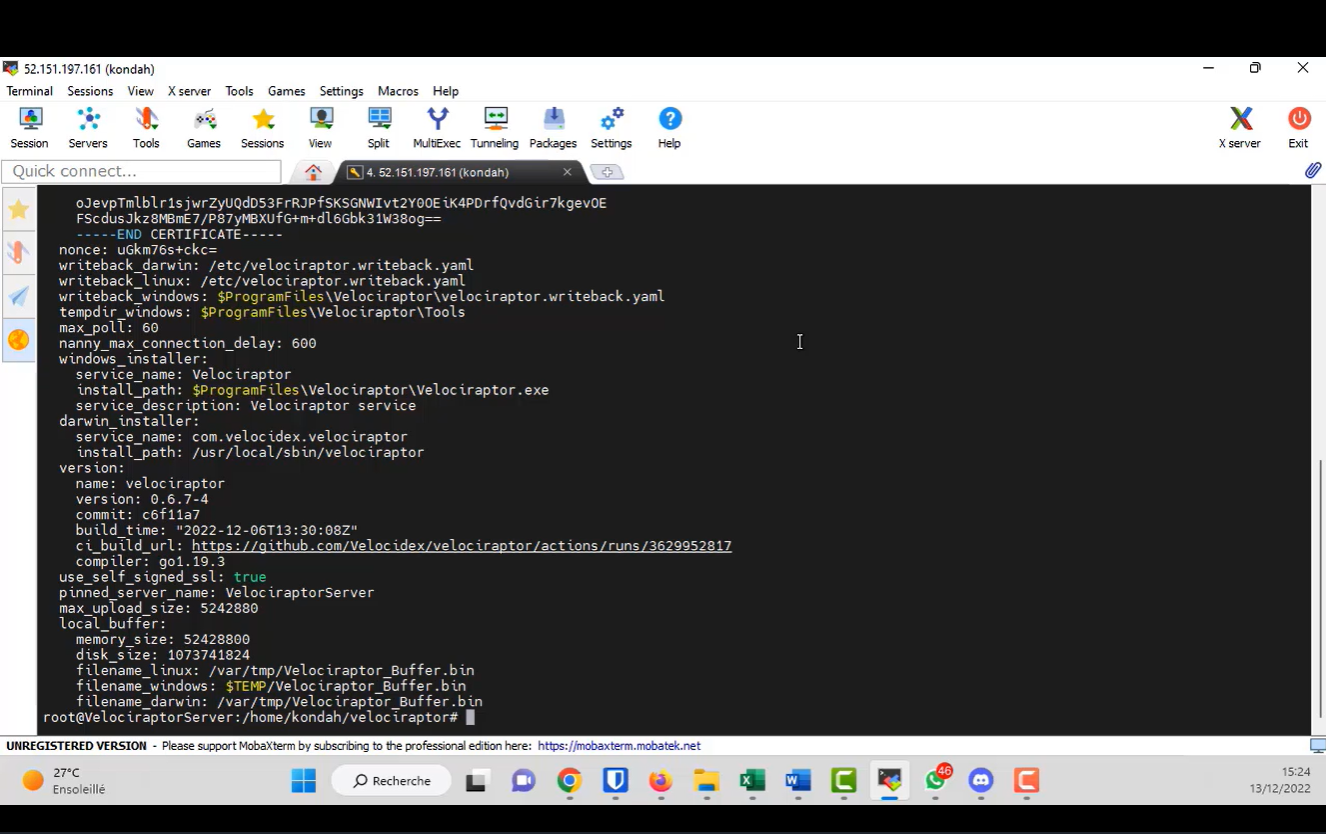Close the kondah session tab
This screenshot has height=834, width=1326.
567,172
